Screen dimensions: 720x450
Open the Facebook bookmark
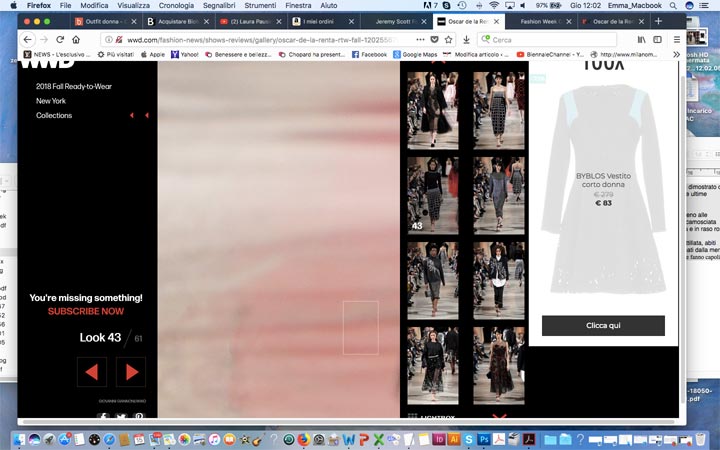click(x=370, y=54)
